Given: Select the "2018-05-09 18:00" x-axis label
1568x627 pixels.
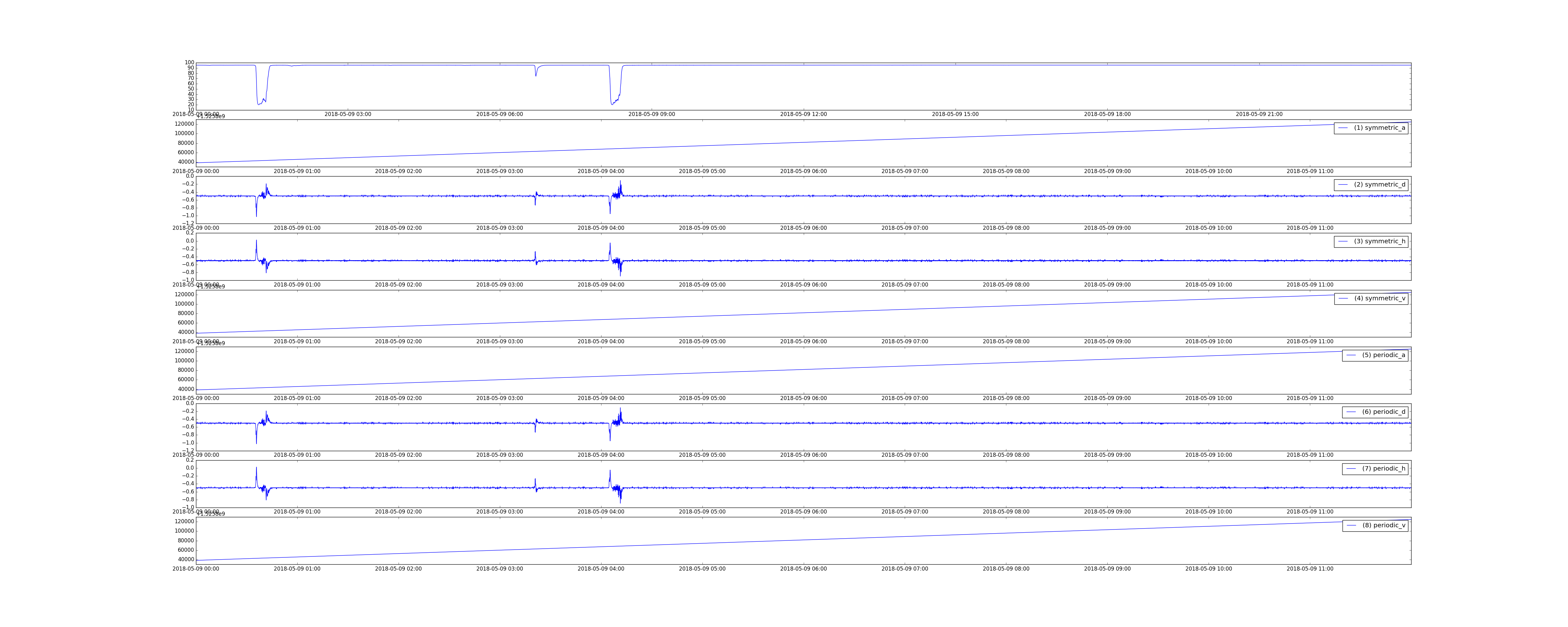Looking at the screenshot, I should pos(1107,114).
